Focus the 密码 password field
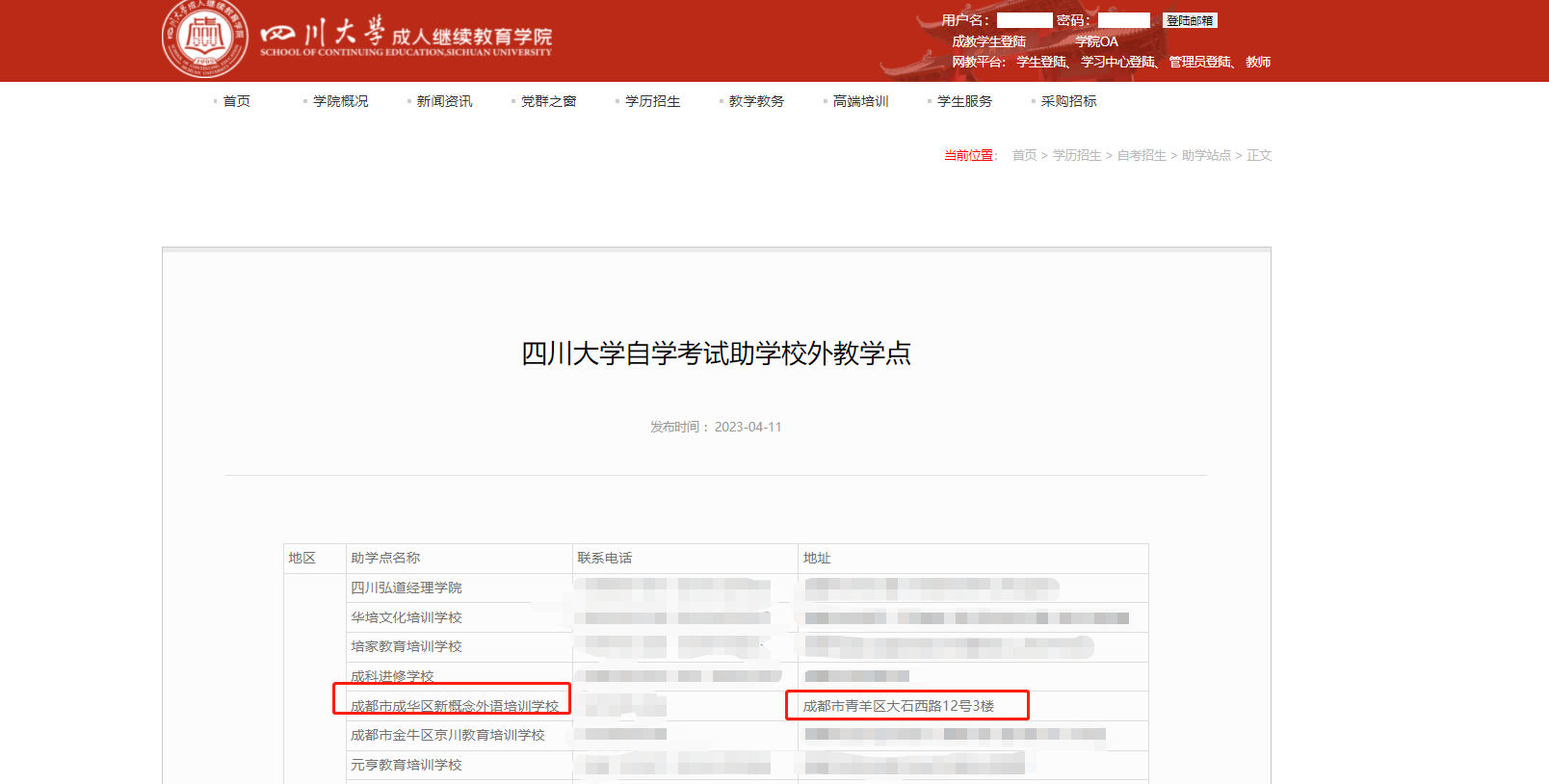The height and width of the screenshot is (784, 1549). (x=1123, y=20)
